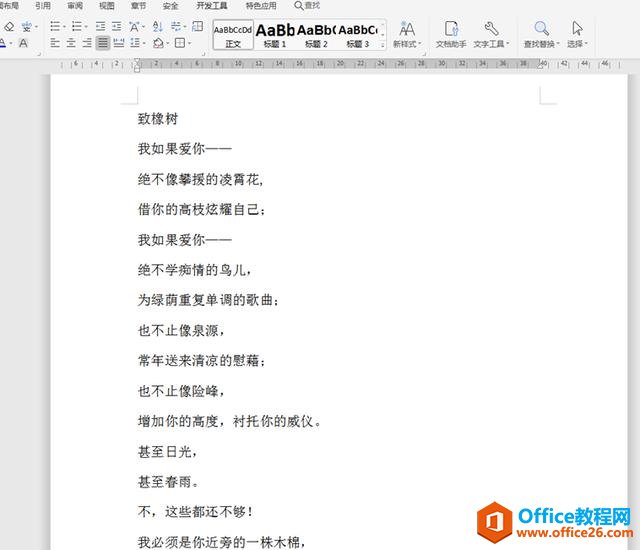Apply the 标题 2 heading style
640x550 pixels.
coord(316,35)
